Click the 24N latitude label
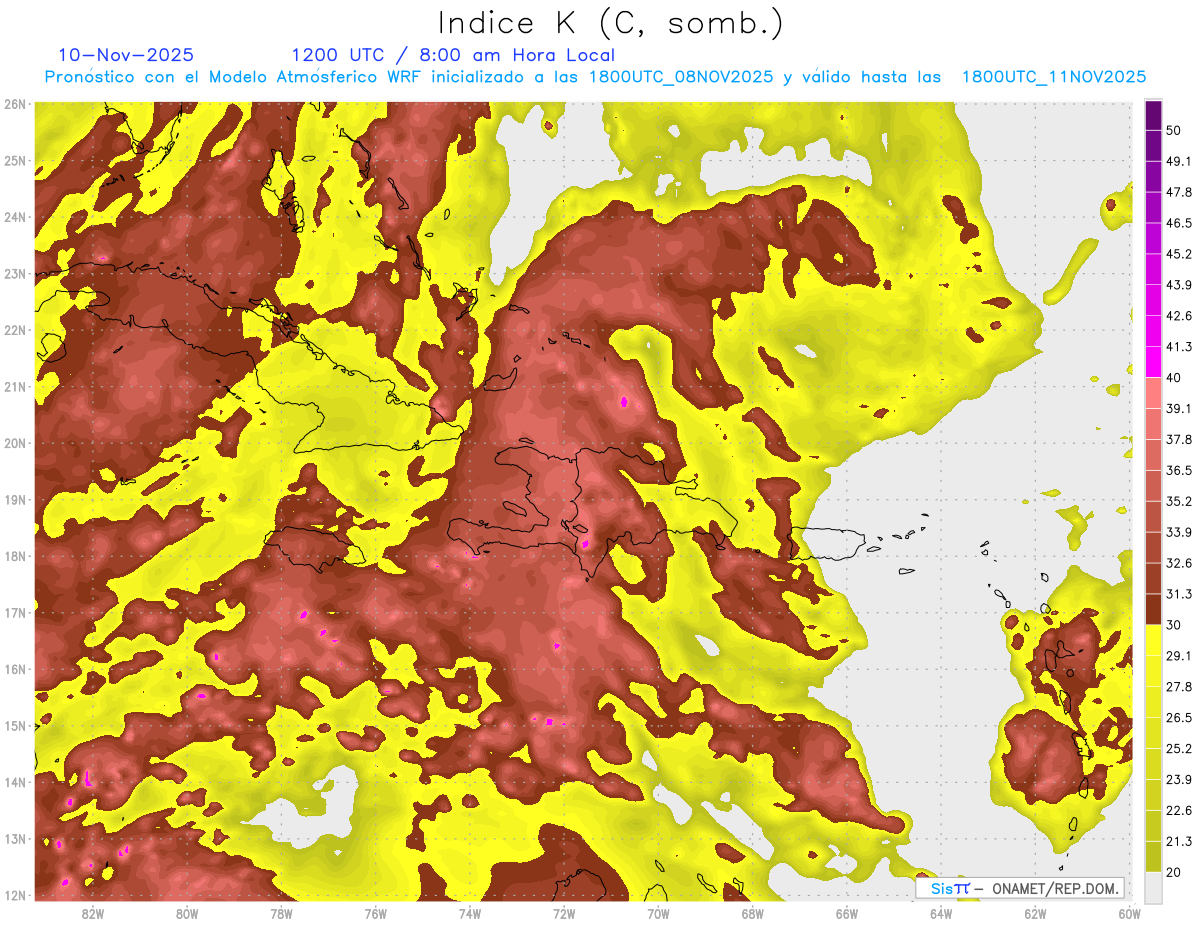The image size is (1200, 927). pos(14,217)
